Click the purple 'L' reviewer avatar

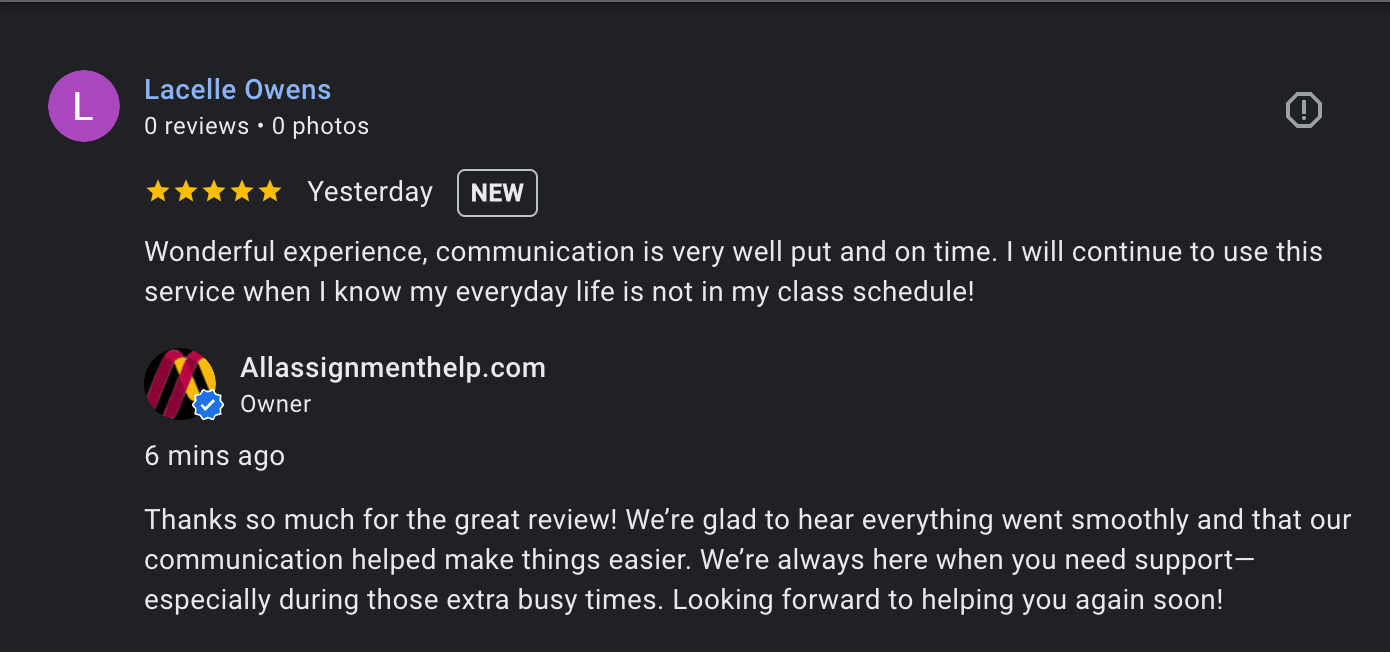(84, 106)
